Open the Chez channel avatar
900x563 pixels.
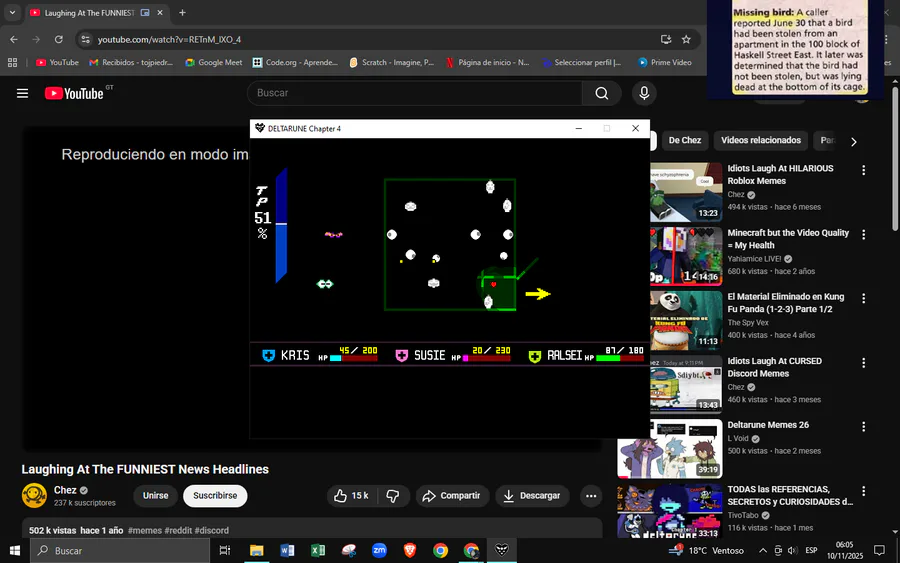coord(34,496)
